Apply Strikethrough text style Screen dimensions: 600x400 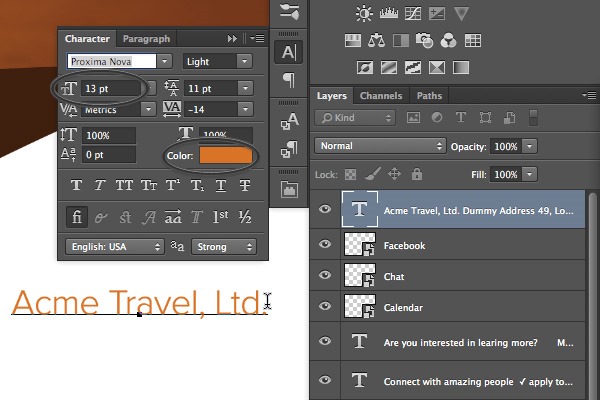click(245, 186)
